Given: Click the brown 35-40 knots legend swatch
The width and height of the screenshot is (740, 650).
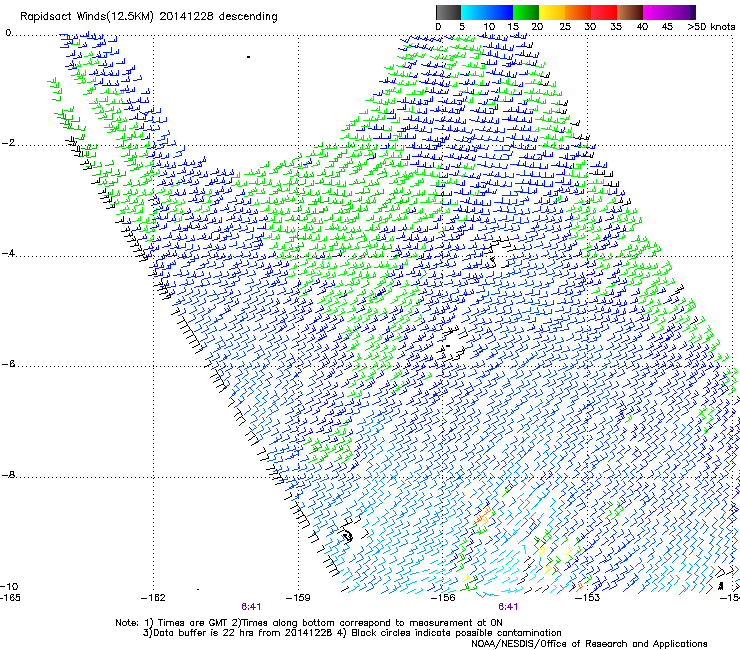Looking at the screenshot, I should click(x=630, y=12).
